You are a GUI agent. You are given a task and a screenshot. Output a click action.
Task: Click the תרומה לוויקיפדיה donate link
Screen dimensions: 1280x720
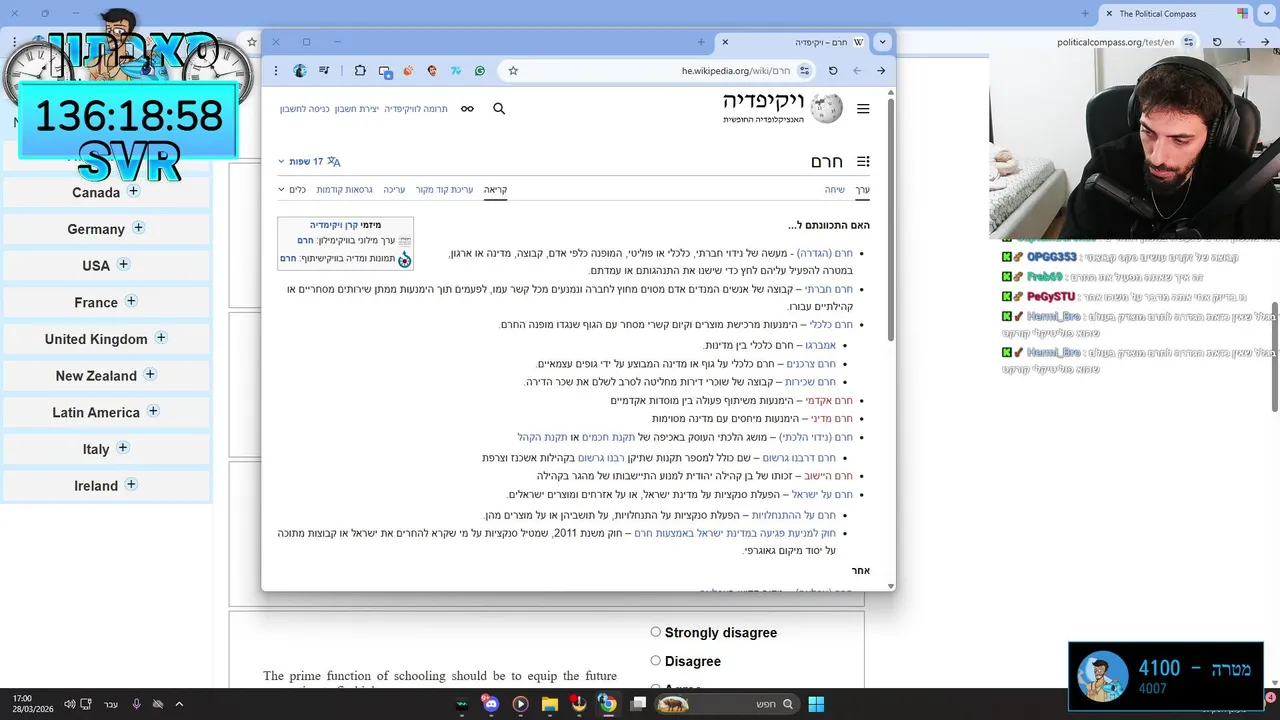(416, 108)
